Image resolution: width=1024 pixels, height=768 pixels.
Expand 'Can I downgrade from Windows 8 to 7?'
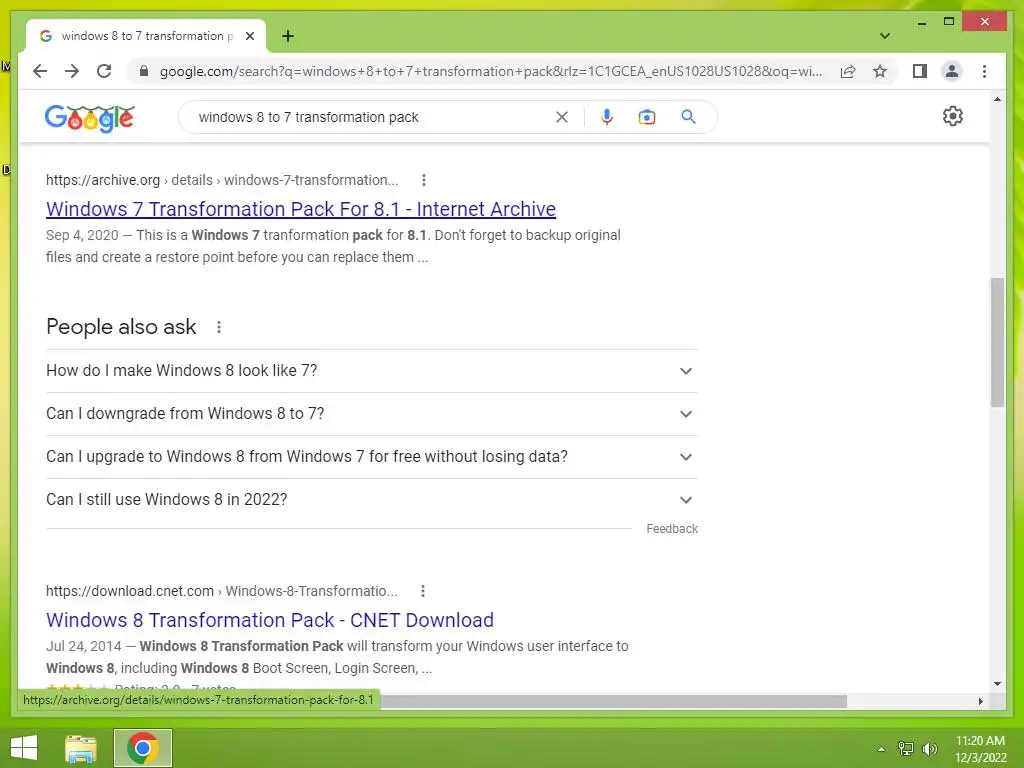tap(372, 414)
